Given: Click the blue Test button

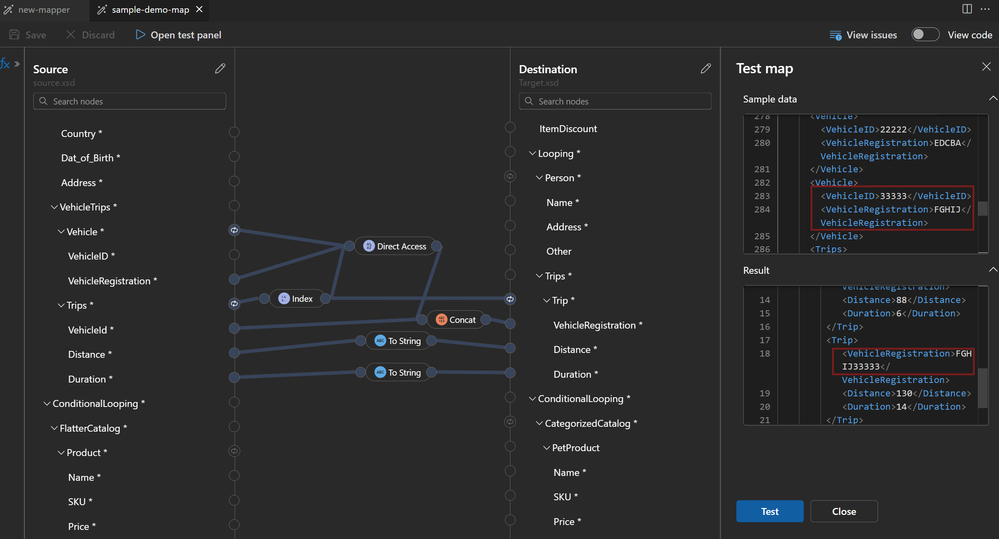Looking at the screenshot, I should (x=770, y=512).
